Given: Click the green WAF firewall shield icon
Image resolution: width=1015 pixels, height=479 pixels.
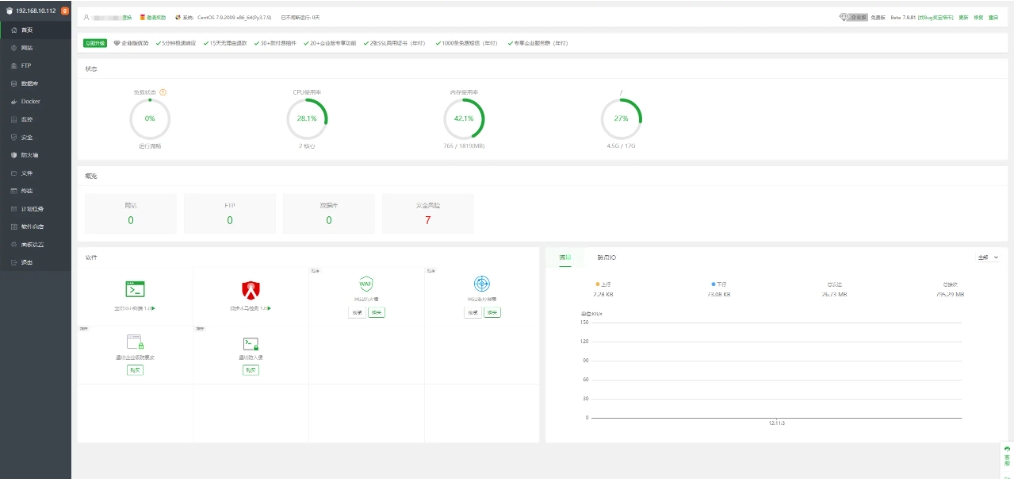Looking at the screenshot, I should (366, 284).
